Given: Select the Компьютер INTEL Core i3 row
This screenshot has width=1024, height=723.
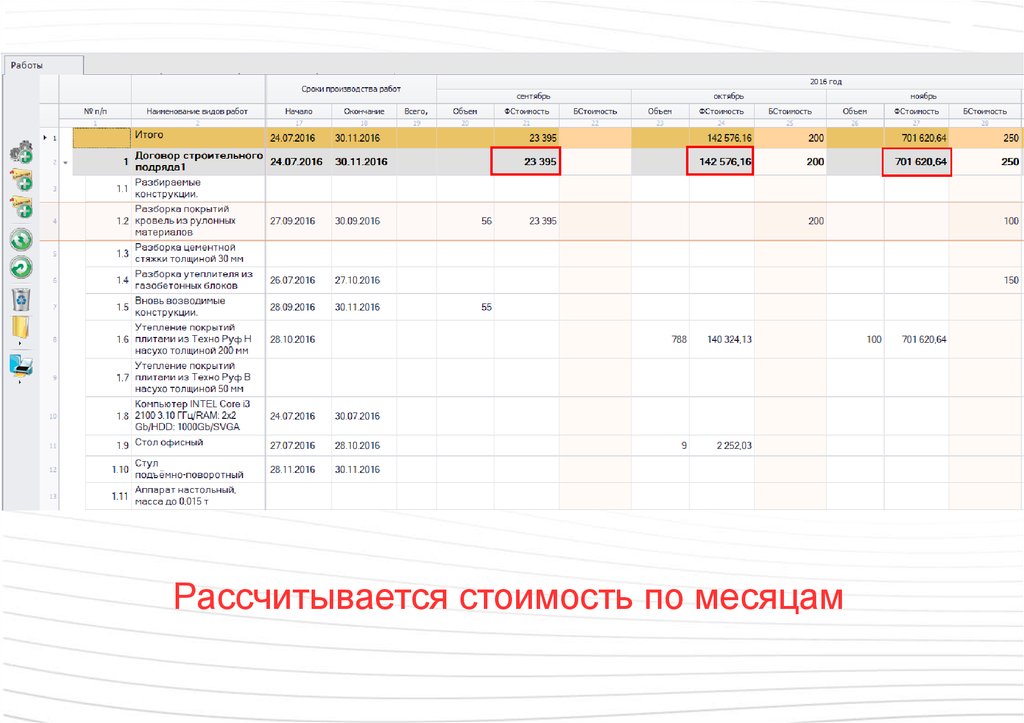Looking at the screenshot, I should (x=198, y=416).
